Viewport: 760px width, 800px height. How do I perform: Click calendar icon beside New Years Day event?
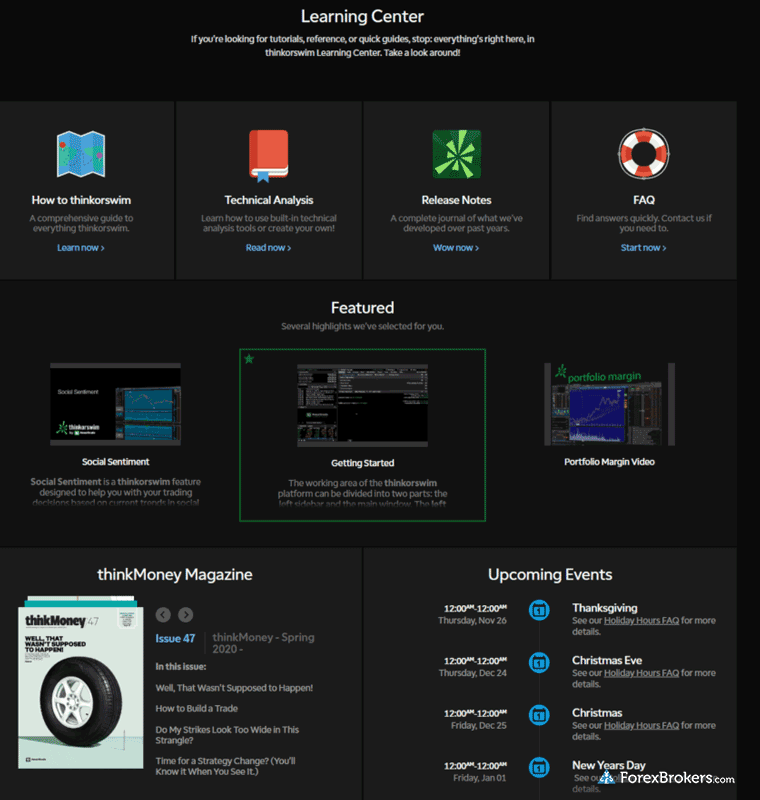(x=539, y=767)
